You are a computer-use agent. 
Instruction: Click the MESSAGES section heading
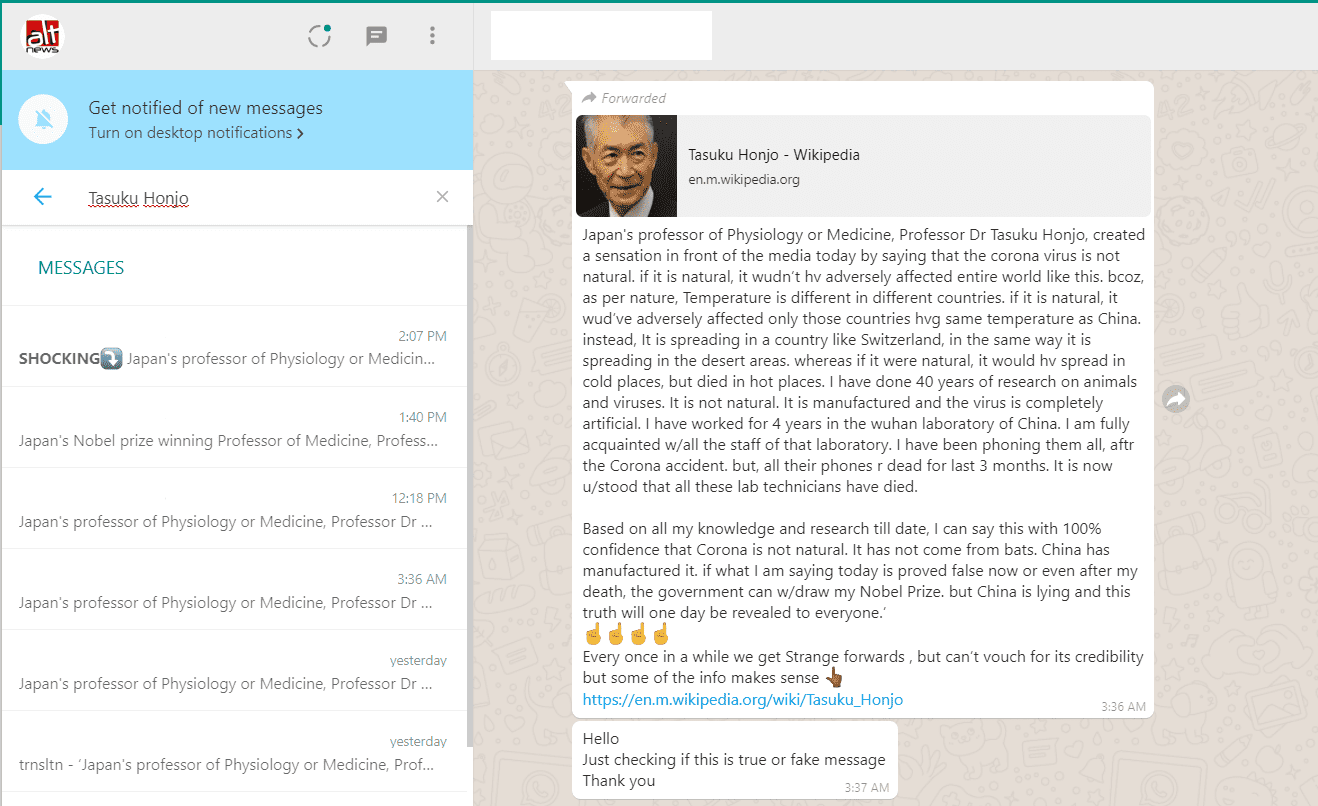81,268
